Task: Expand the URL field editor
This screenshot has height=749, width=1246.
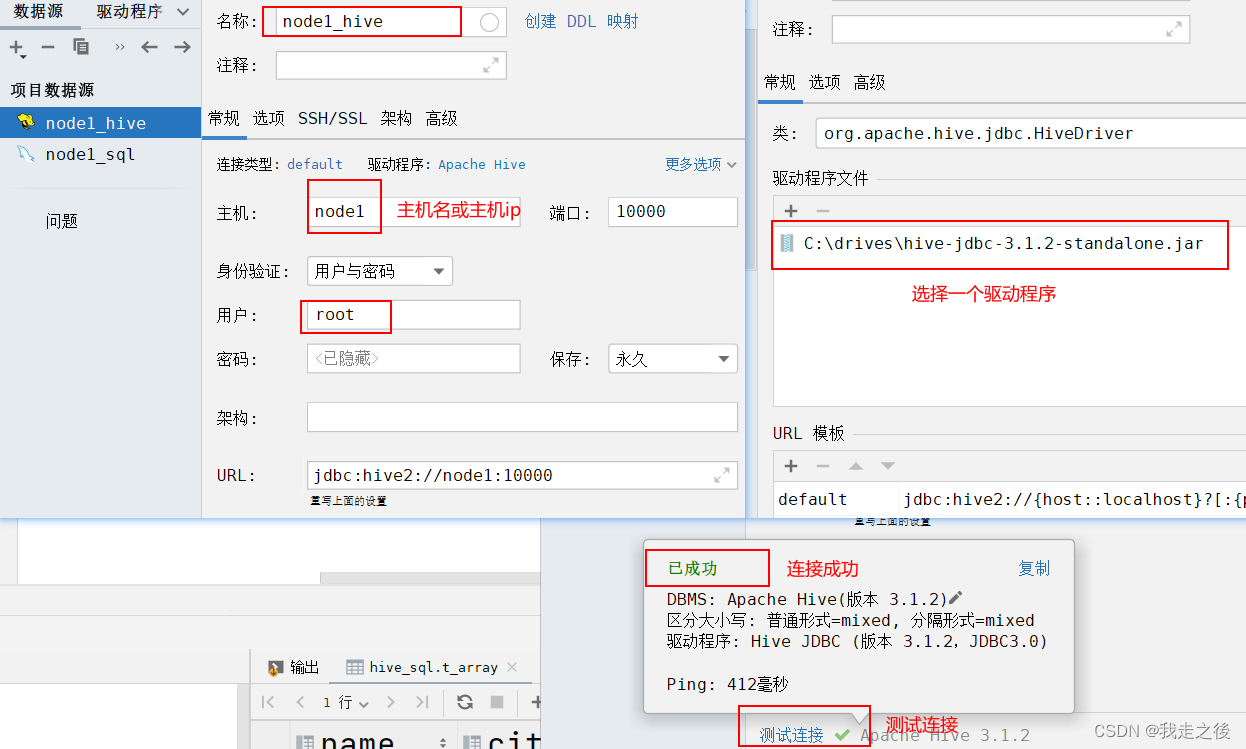Action: (722, 475)
